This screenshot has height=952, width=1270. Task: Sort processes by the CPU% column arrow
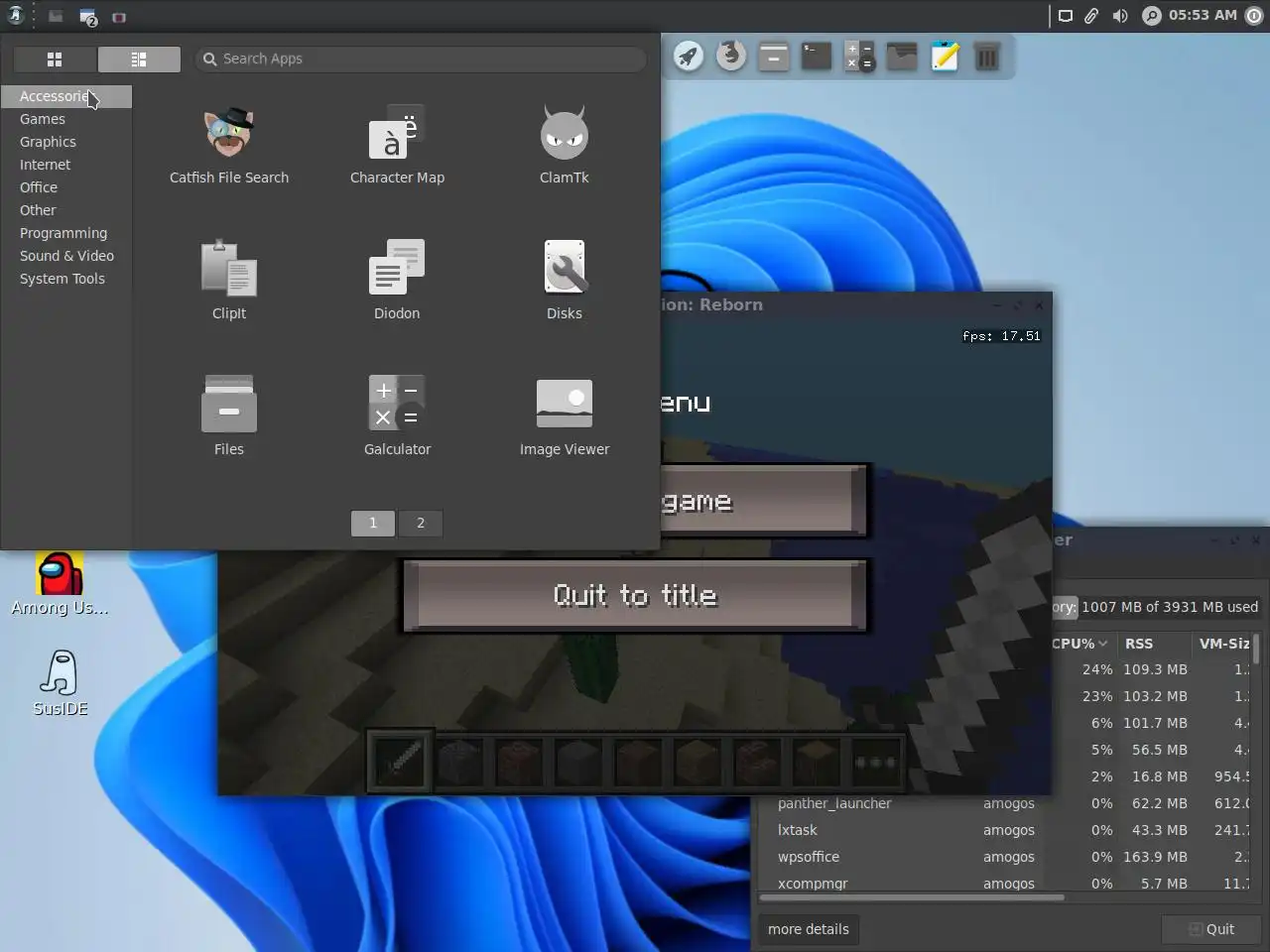1102,644
